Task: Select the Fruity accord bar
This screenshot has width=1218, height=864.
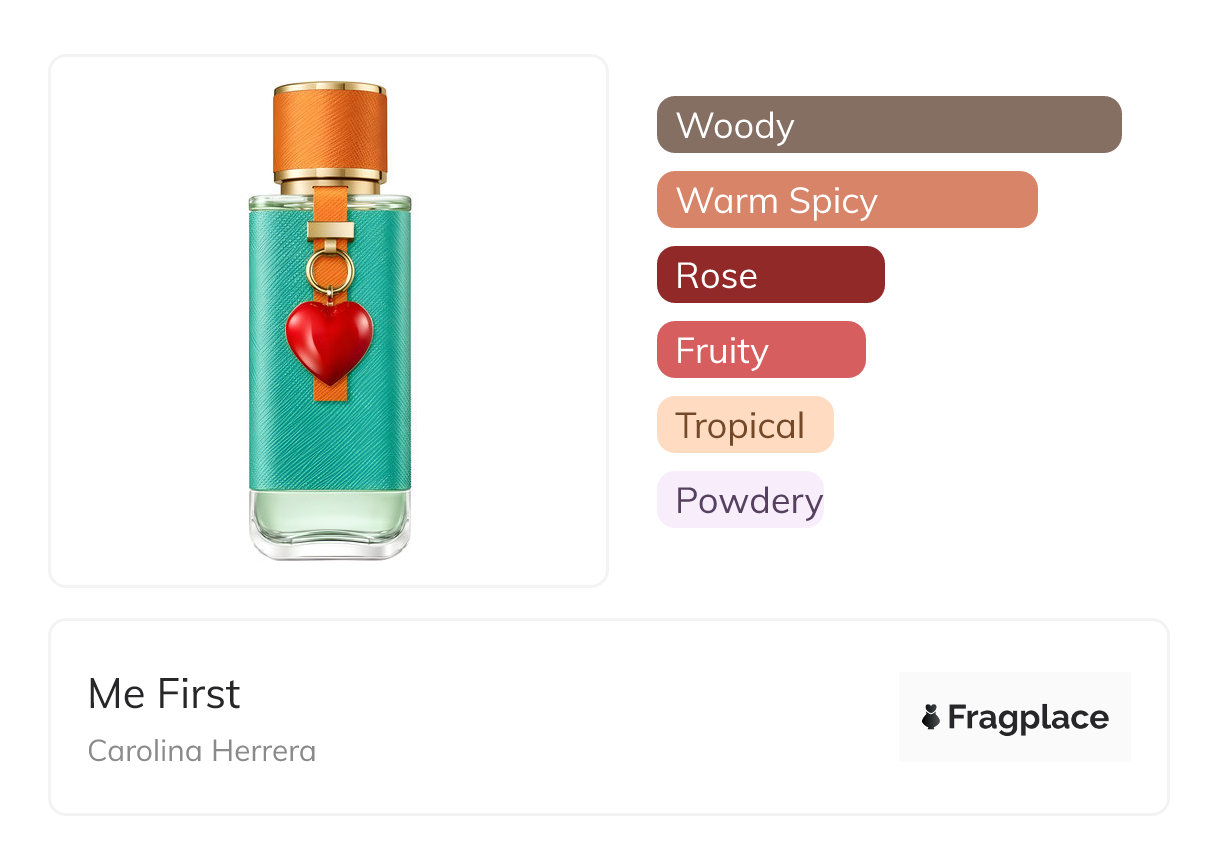Action: coord(760,350)
